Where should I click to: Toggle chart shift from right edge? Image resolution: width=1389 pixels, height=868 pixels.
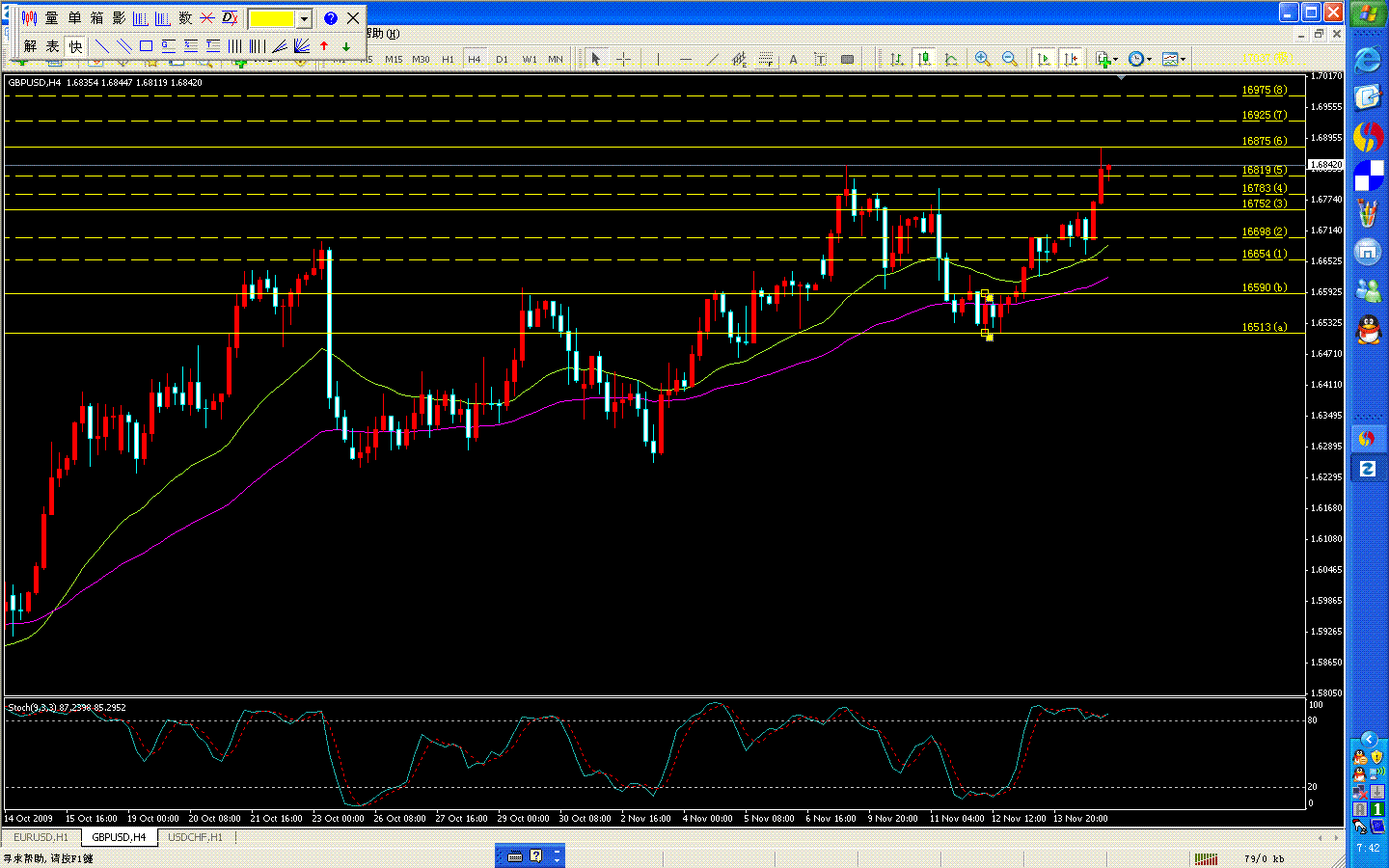pyautogui.click(x=1071, y=59)
